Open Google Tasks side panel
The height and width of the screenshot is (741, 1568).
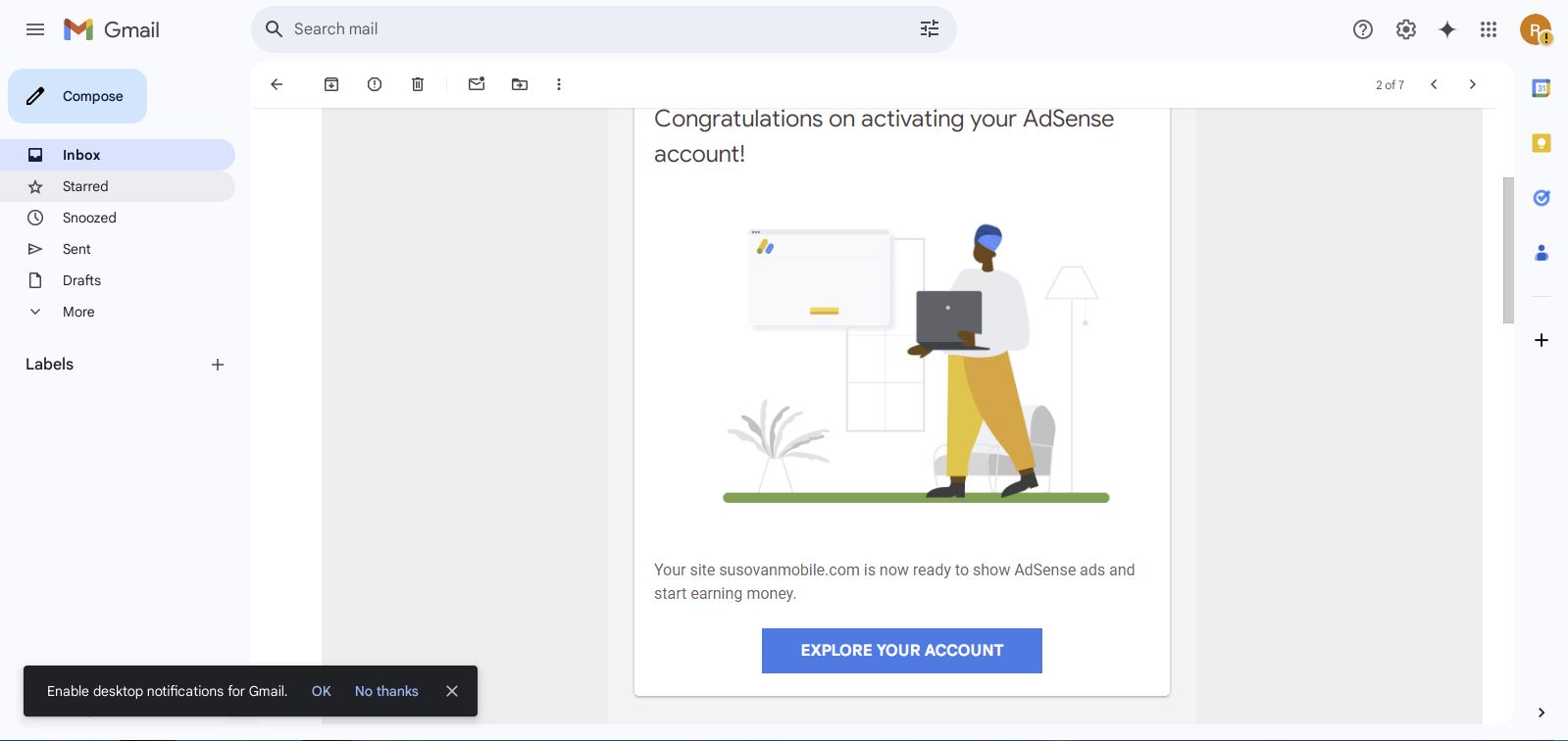click(1542, 198)
